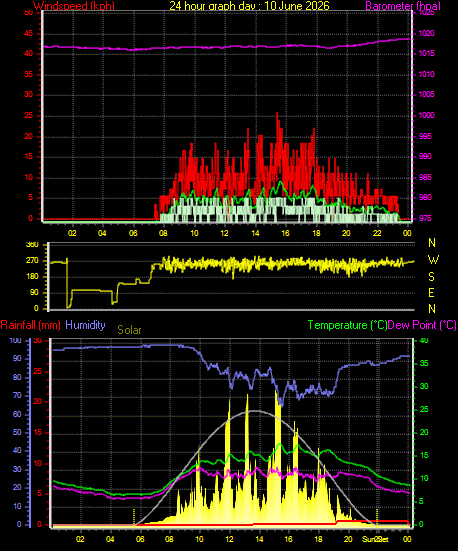Click the "S" compass label

point(432,277)
